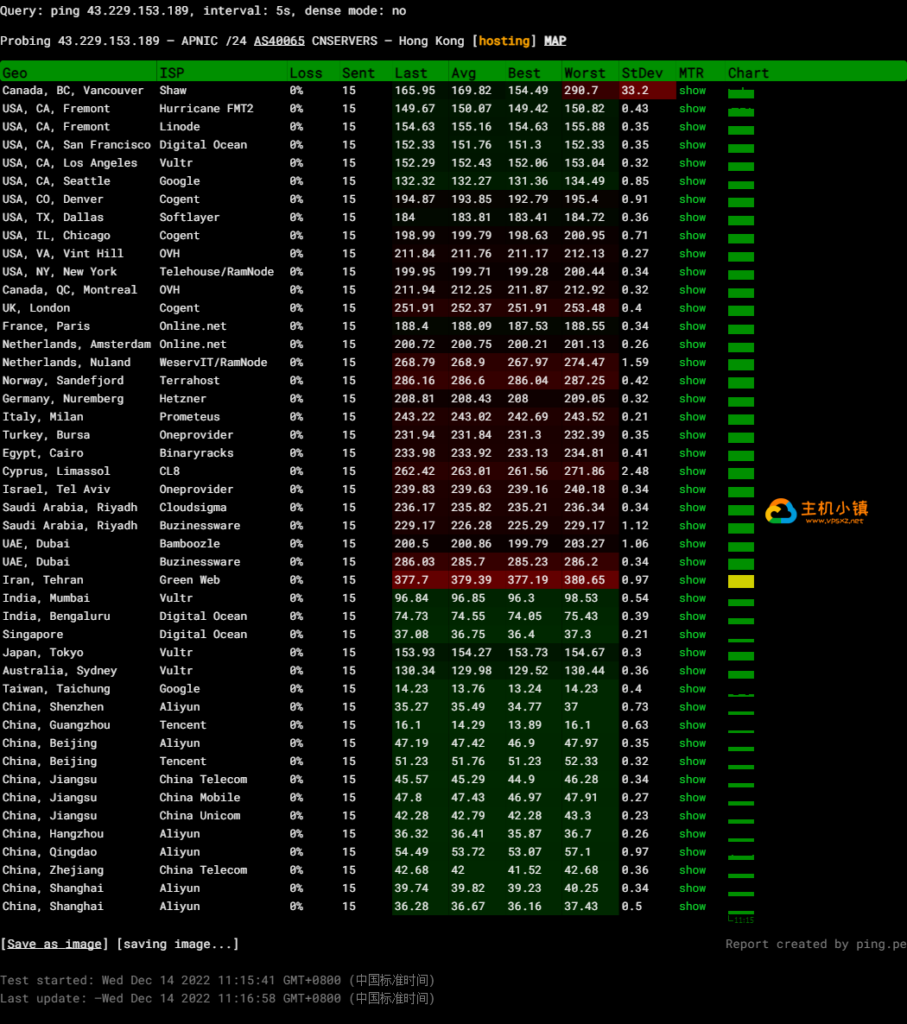This screenshot has width=907, height=1024.
Task: Show MTR for Singapore Digital Ocean row
Action: coord(692,634)
